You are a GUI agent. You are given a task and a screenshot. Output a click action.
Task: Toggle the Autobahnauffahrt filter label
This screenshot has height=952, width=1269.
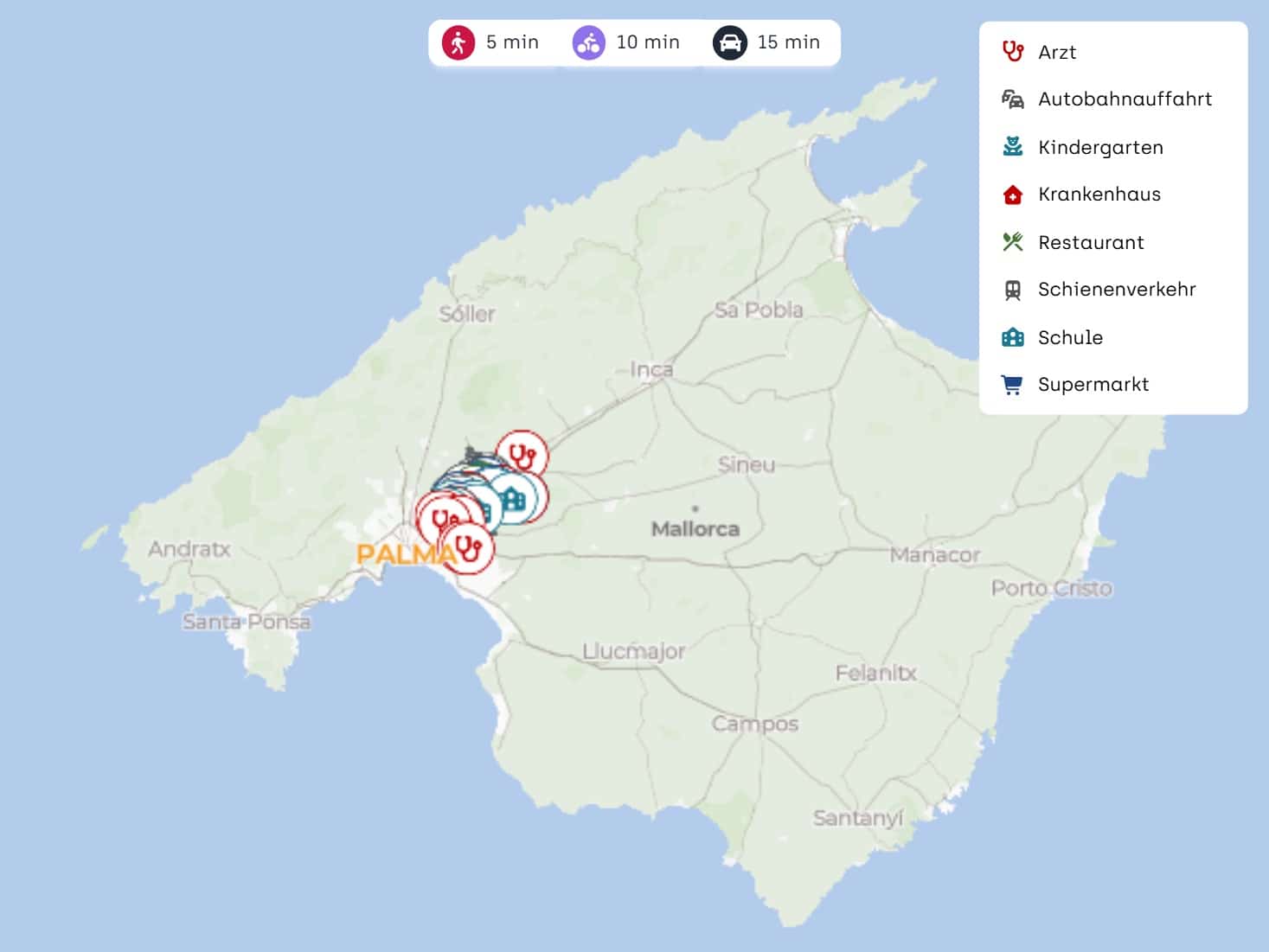click(x=1125, y=99)
